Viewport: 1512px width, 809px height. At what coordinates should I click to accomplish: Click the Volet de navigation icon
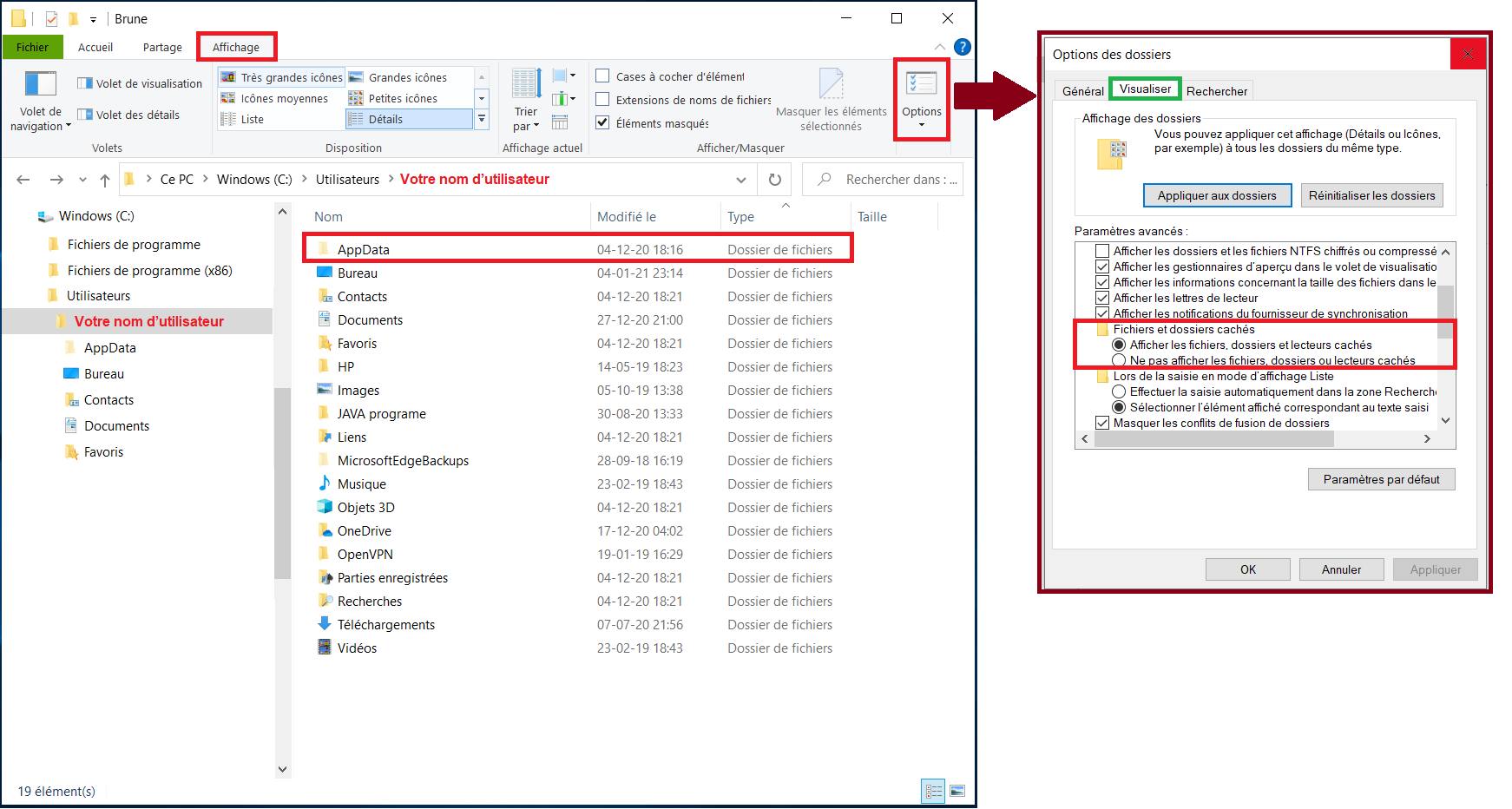click(40, 84)
